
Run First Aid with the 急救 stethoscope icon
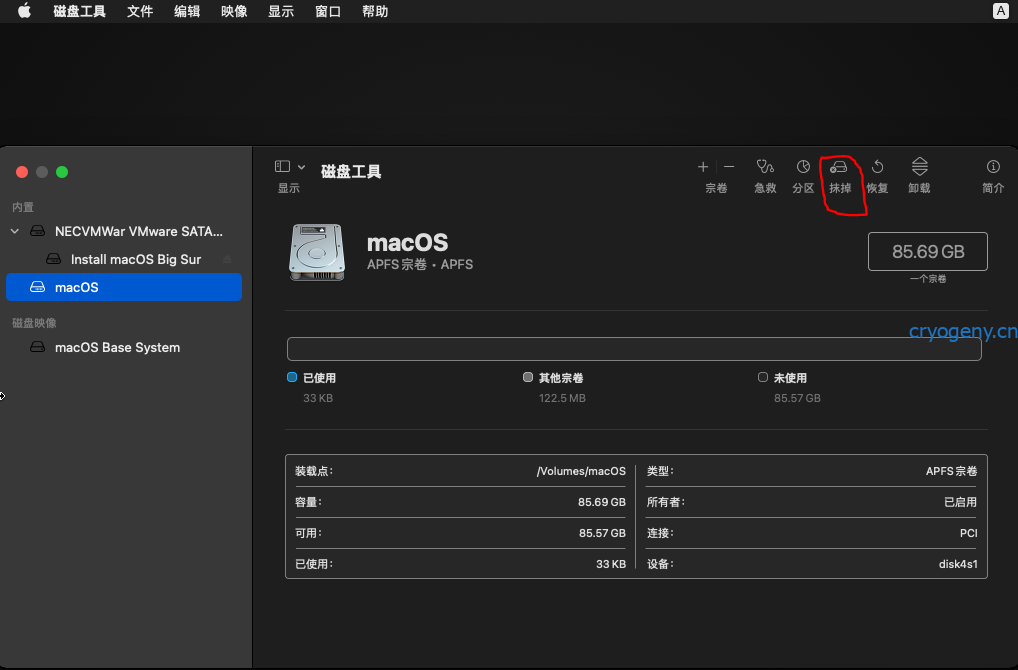coord(765,167)
